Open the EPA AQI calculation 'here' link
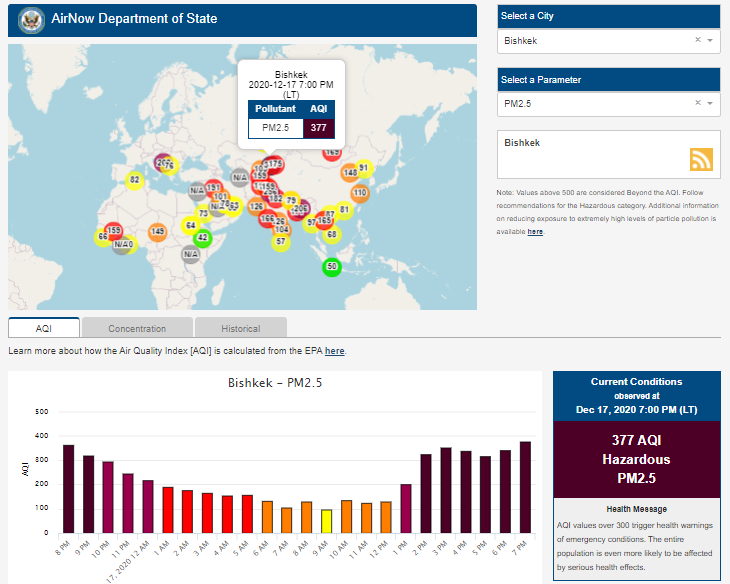 pyautogui.click(x=334, y=351)
